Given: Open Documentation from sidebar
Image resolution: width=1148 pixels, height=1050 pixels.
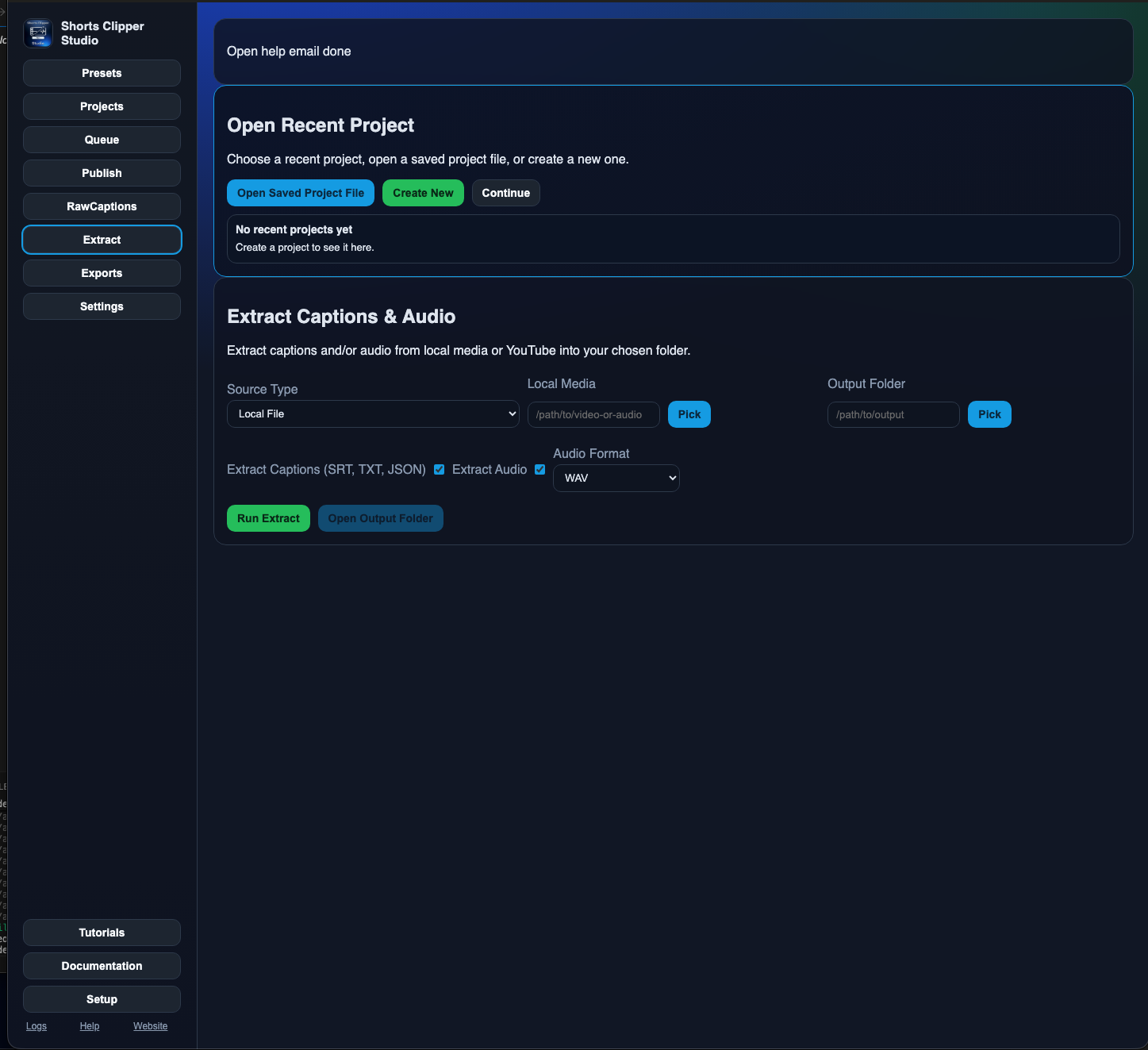Looking at the screenshot, I should pos(102,966).
